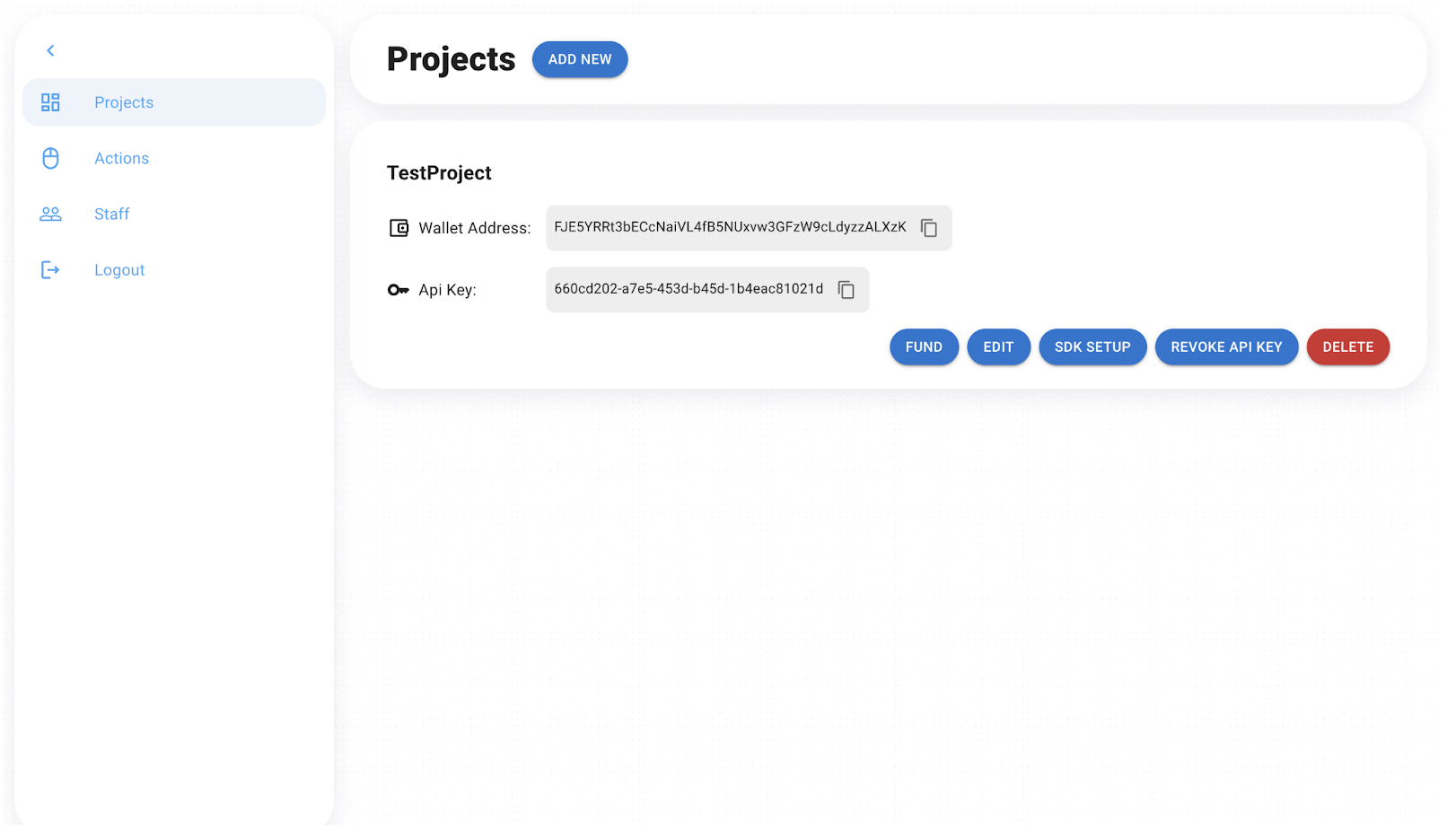Click the wallet icon beside Wallet Address
This screenshot has width=1456, height=833.
pyautogui.click(x=399, y=228)
